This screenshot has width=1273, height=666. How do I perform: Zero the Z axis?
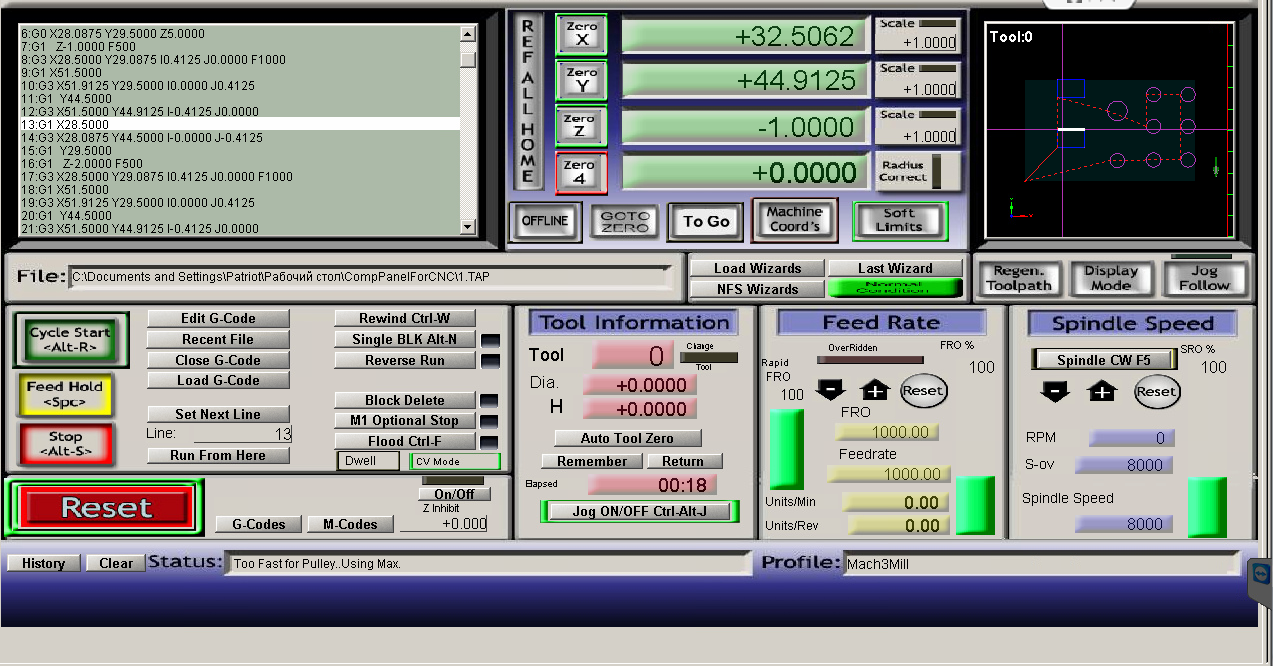click(x=581, y=126)
